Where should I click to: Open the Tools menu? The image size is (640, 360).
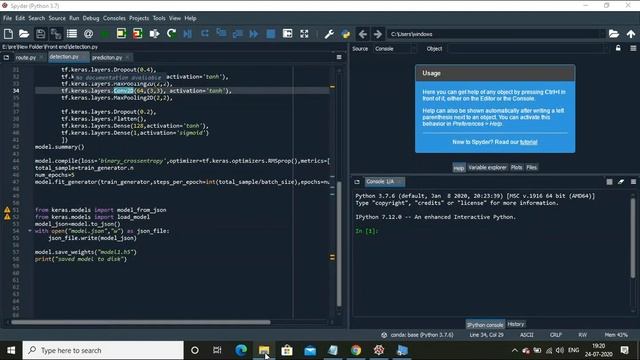point(159,18)
